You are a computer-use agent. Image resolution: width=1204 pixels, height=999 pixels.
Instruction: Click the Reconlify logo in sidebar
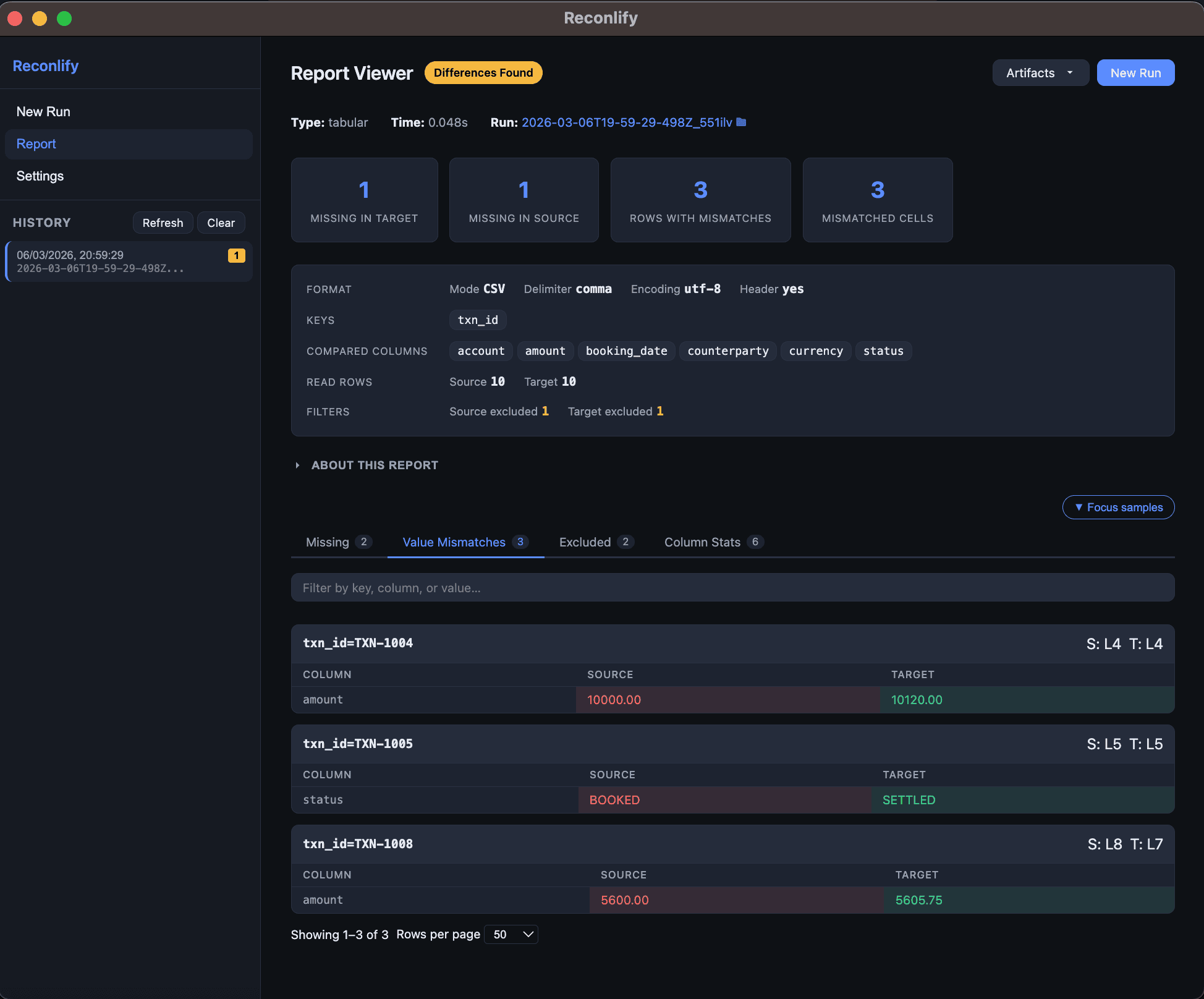pos(46,66)
